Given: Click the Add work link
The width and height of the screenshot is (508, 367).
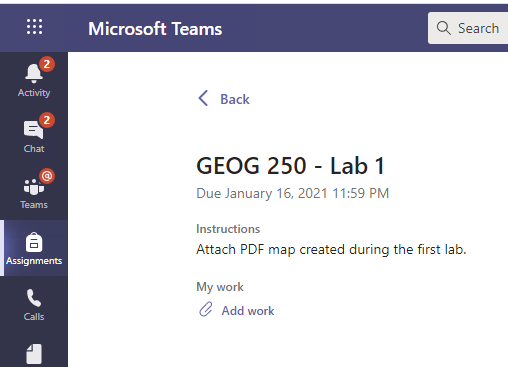Looking at the screenshot, I should click(x=248, y=311).
